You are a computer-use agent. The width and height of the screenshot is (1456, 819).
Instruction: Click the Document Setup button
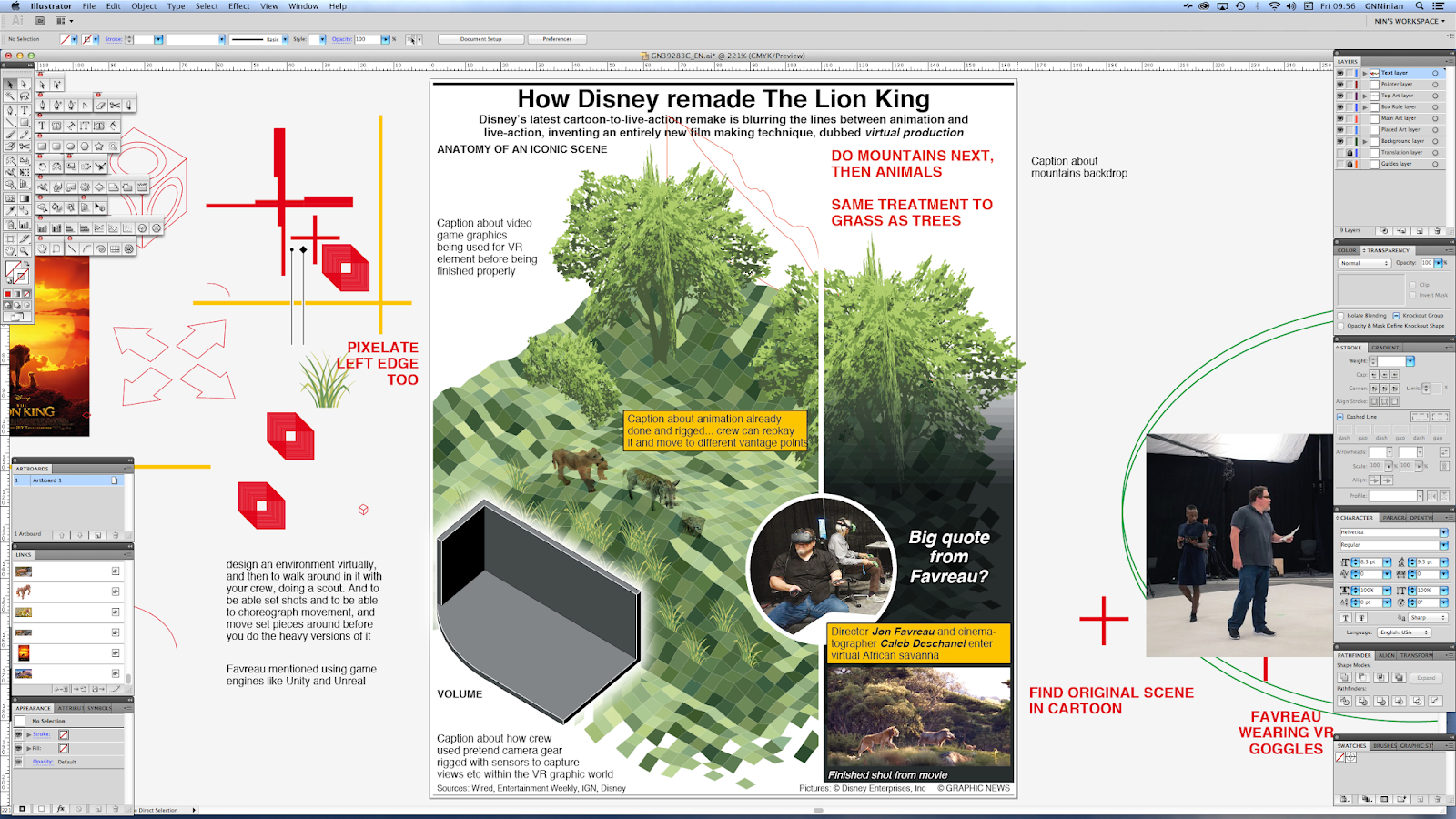481,39
